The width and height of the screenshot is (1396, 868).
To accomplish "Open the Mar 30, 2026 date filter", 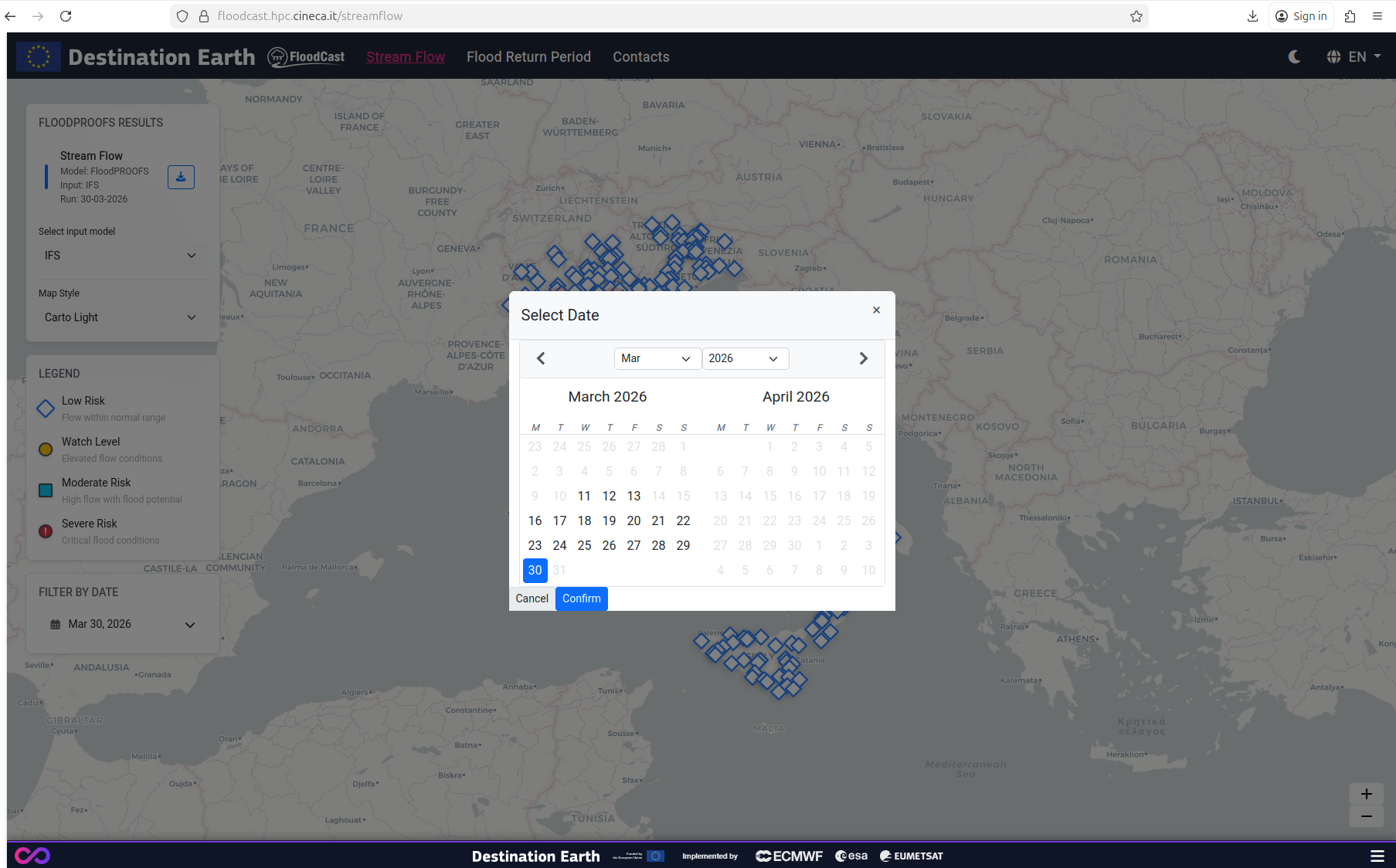I will pyautogui.click(x=122, y=624).
